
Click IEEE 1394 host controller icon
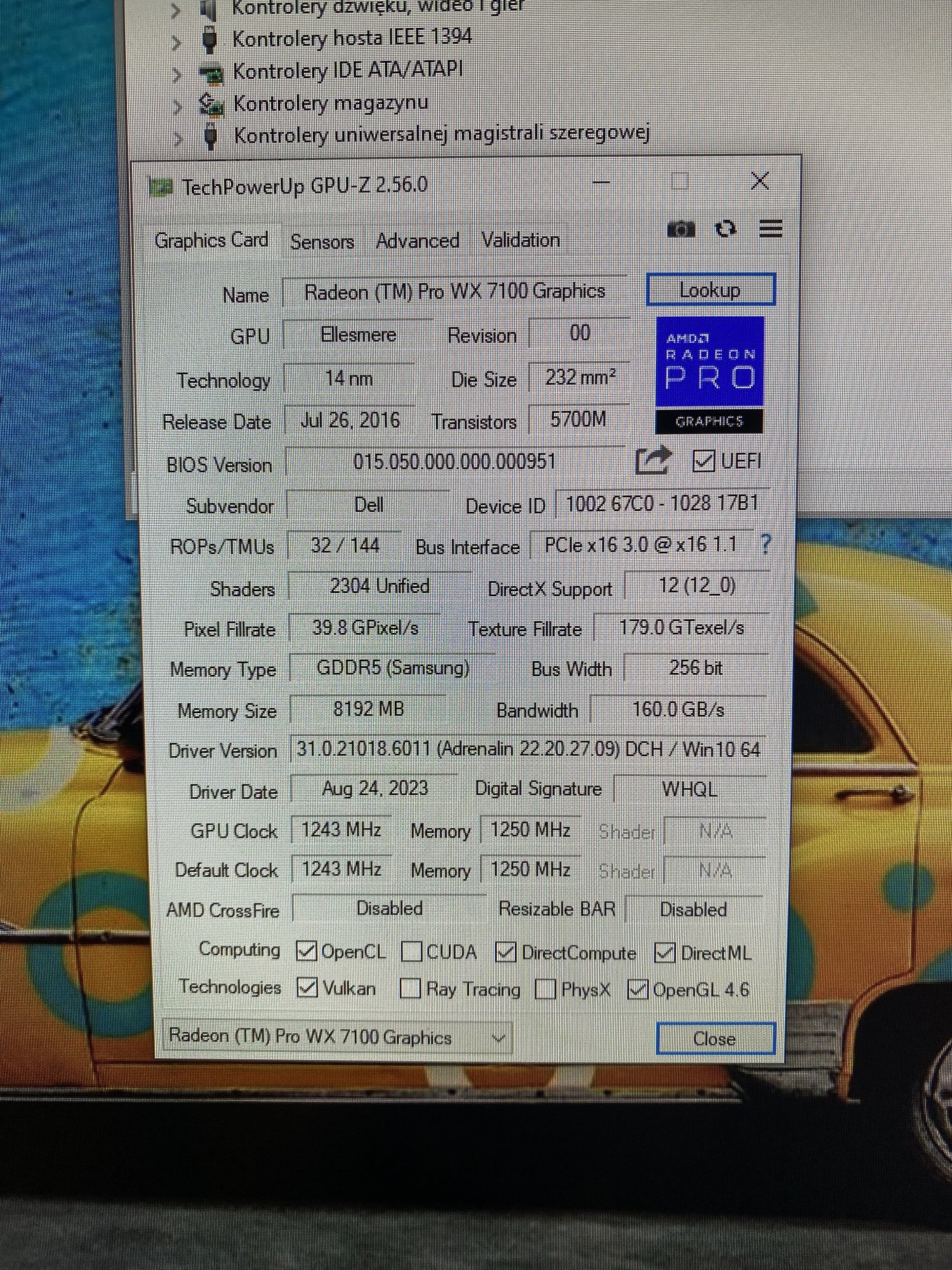(209, 39)
